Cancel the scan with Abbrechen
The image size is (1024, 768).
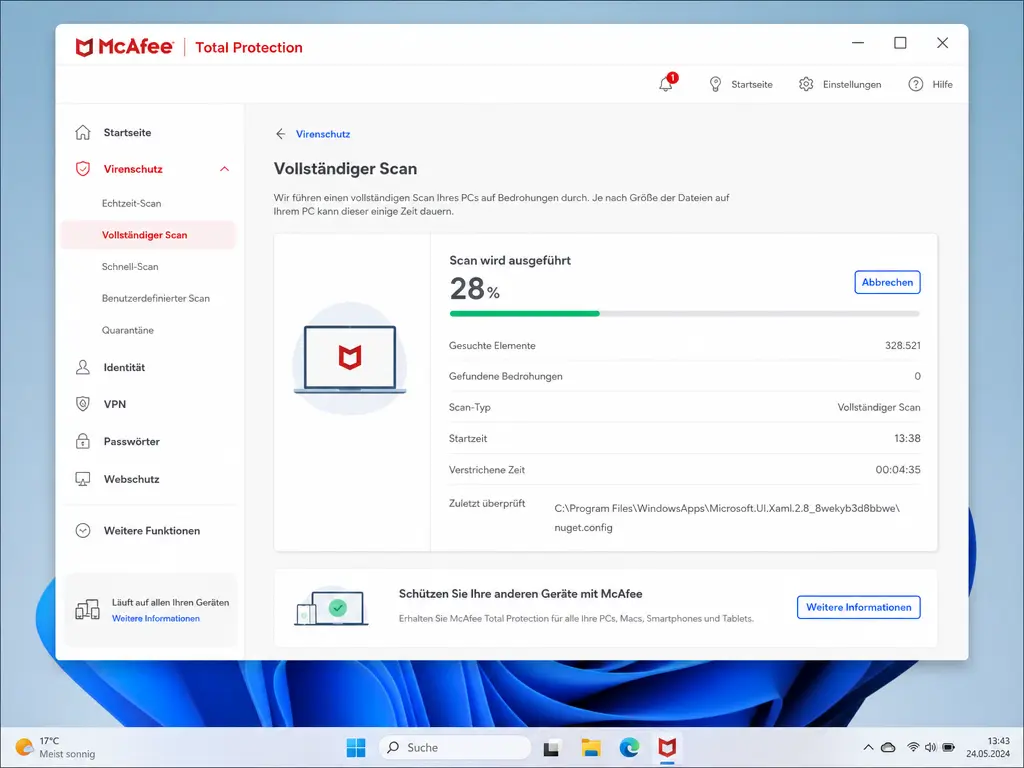[x=887, y=282]
